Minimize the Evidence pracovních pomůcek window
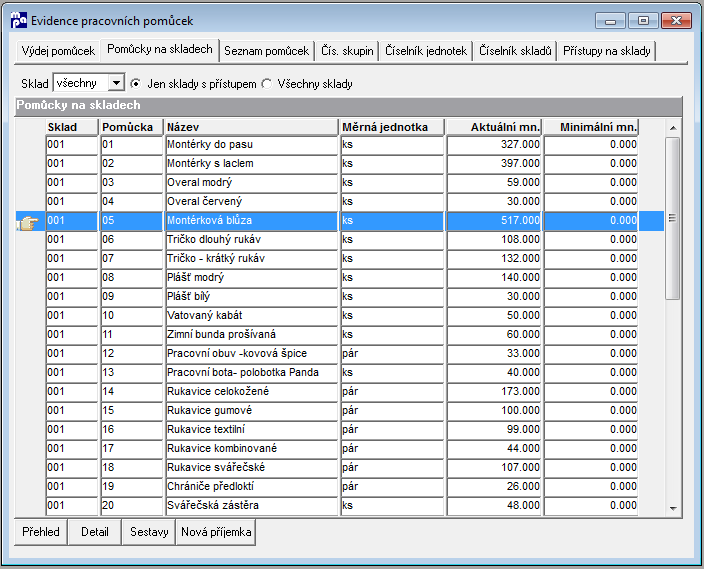This screenshot has height=569, width=704. (x=610, y=21)
